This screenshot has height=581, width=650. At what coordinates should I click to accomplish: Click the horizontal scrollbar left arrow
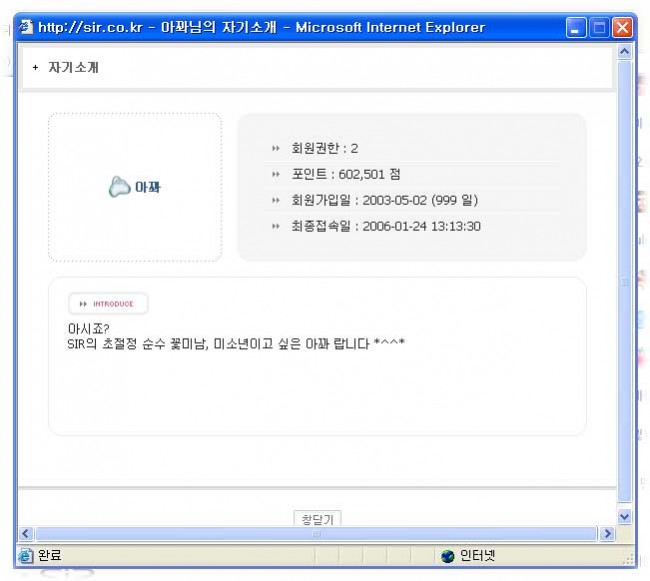click(26, 533)
